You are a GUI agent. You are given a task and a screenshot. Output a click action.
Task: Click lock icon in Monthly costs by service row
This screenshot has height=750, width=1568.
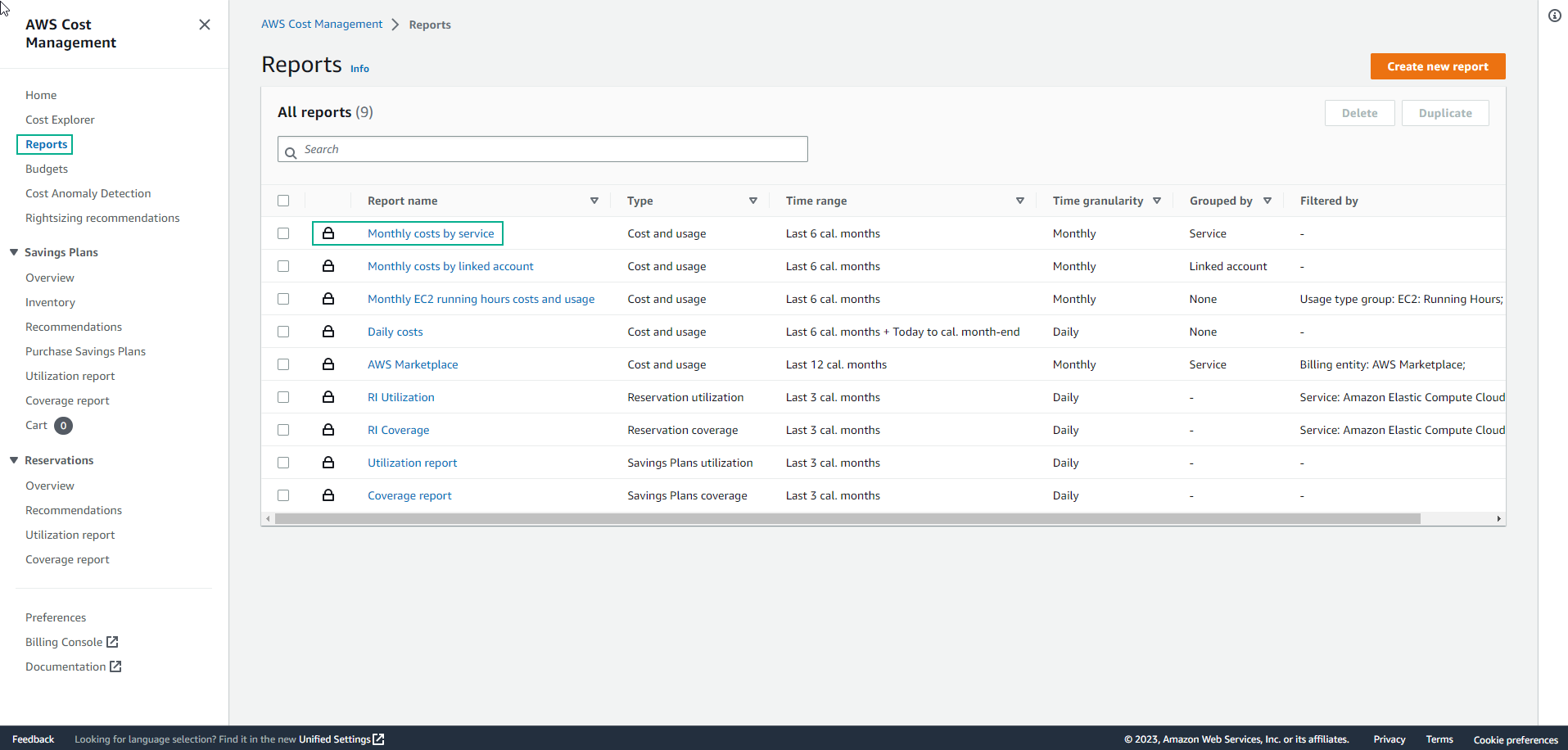(328, 233)
